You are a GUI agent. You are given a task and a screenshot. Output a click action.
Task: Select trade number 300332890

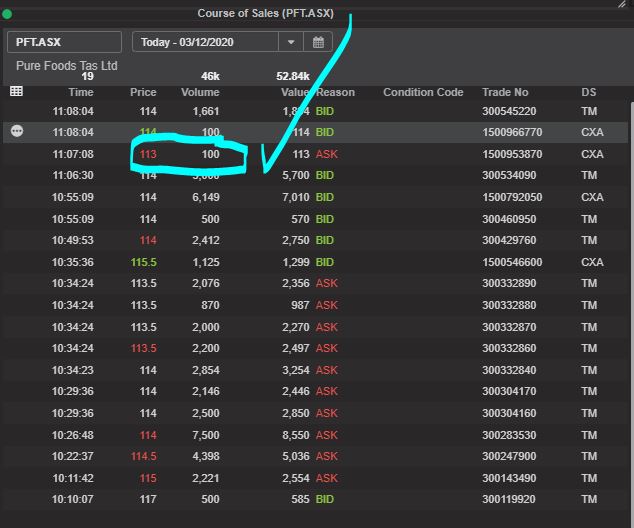509,283
